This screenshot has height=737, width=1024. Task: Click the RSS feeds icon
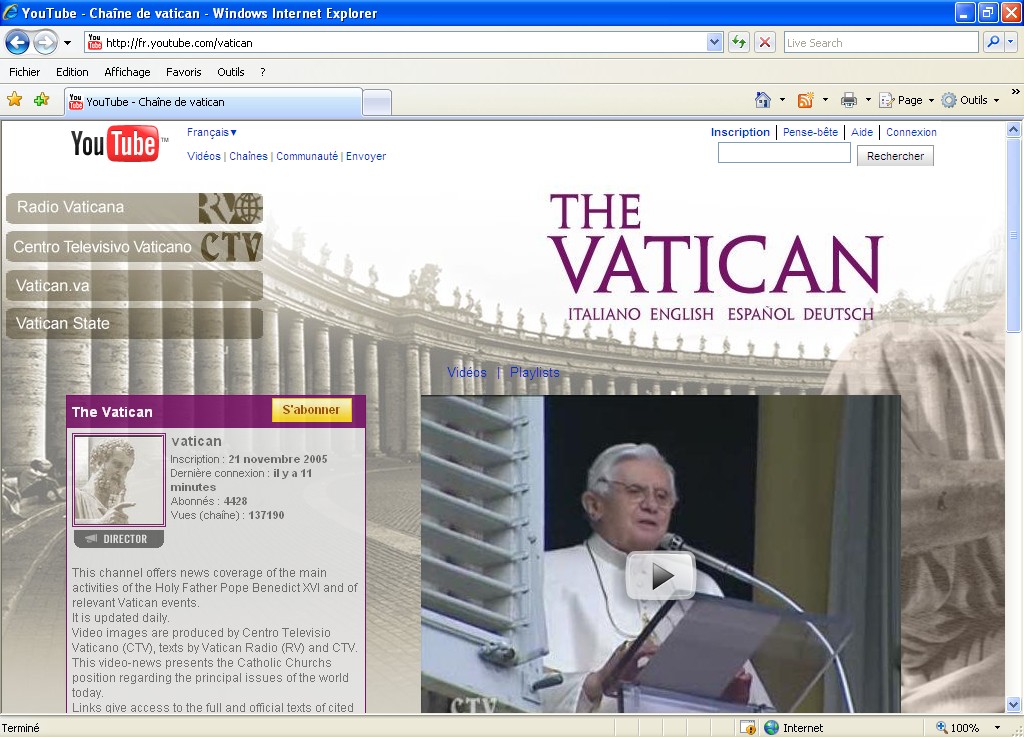click(x=805, y=100)
